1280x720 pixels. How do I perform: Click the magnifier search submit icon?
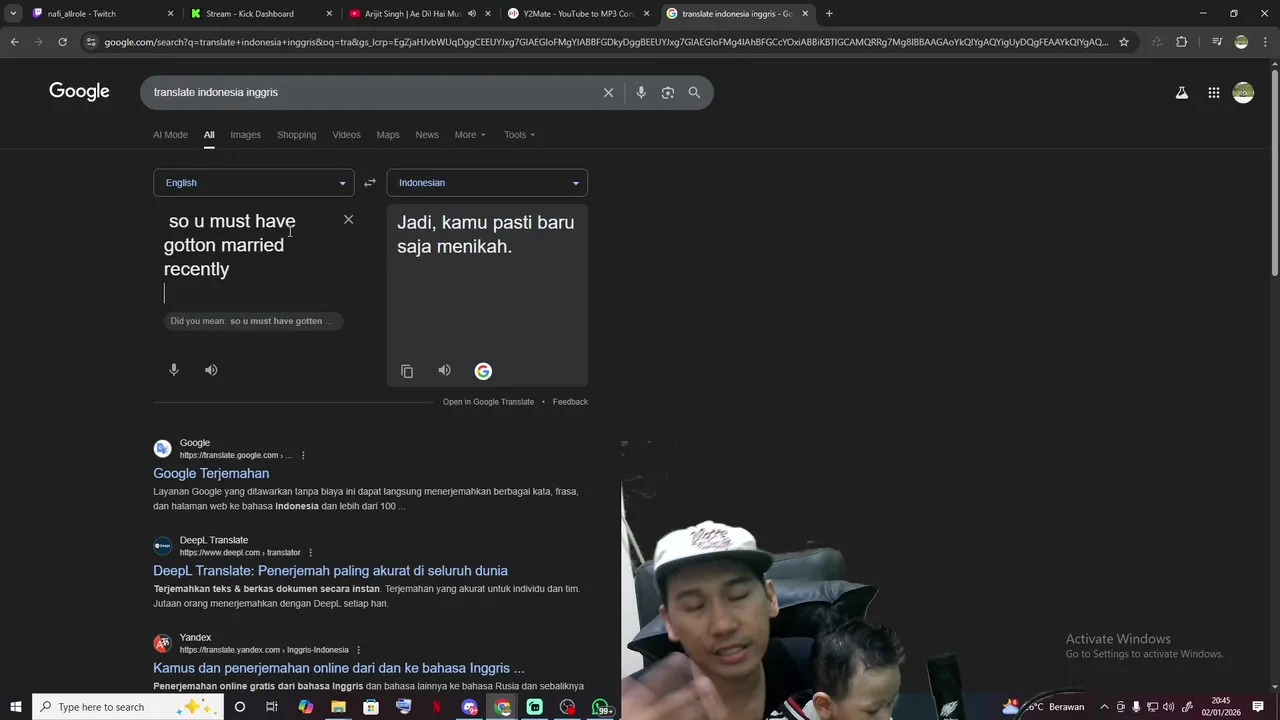[x=694, y=92]
